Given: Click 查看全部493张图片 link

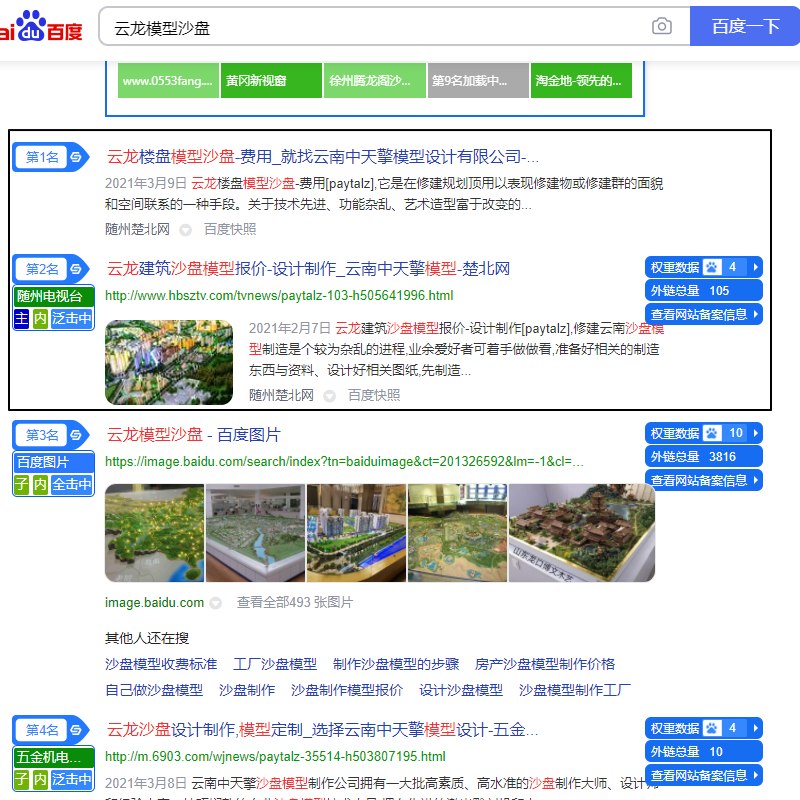Looking at the screenshot, I should 294,602.
